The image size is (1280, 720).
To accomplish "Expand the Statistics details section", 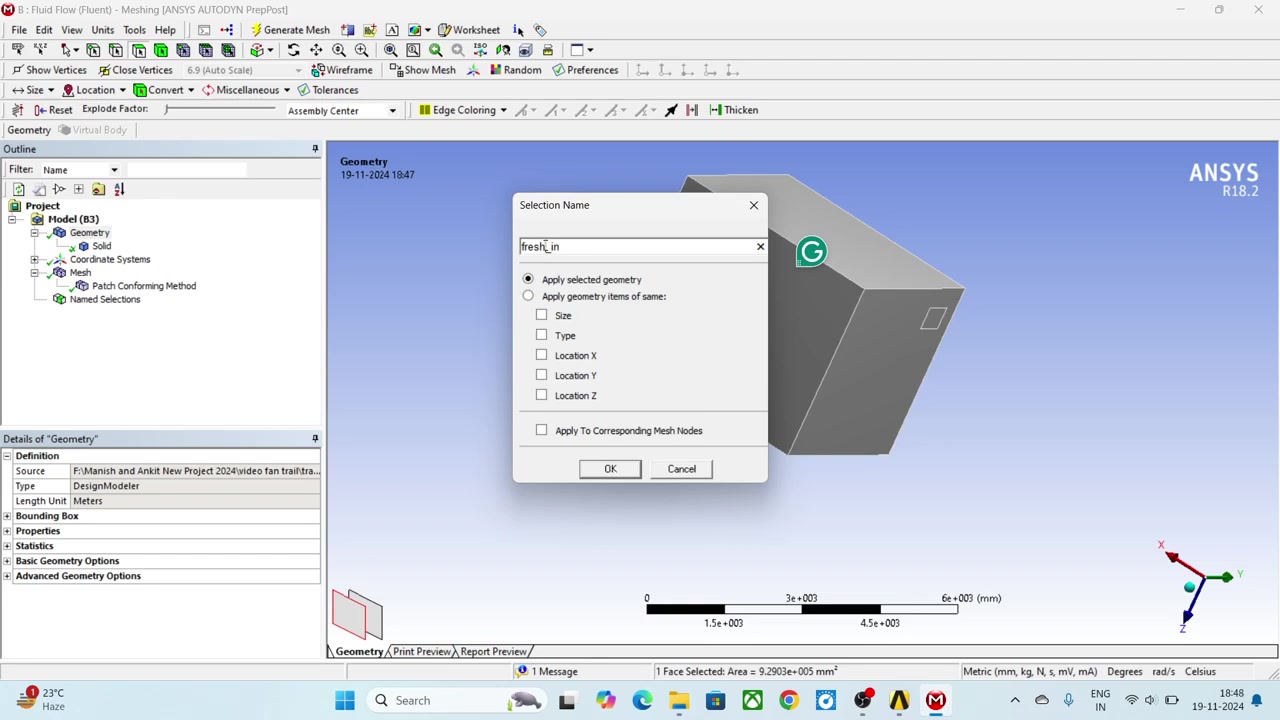I will (7, 546).
